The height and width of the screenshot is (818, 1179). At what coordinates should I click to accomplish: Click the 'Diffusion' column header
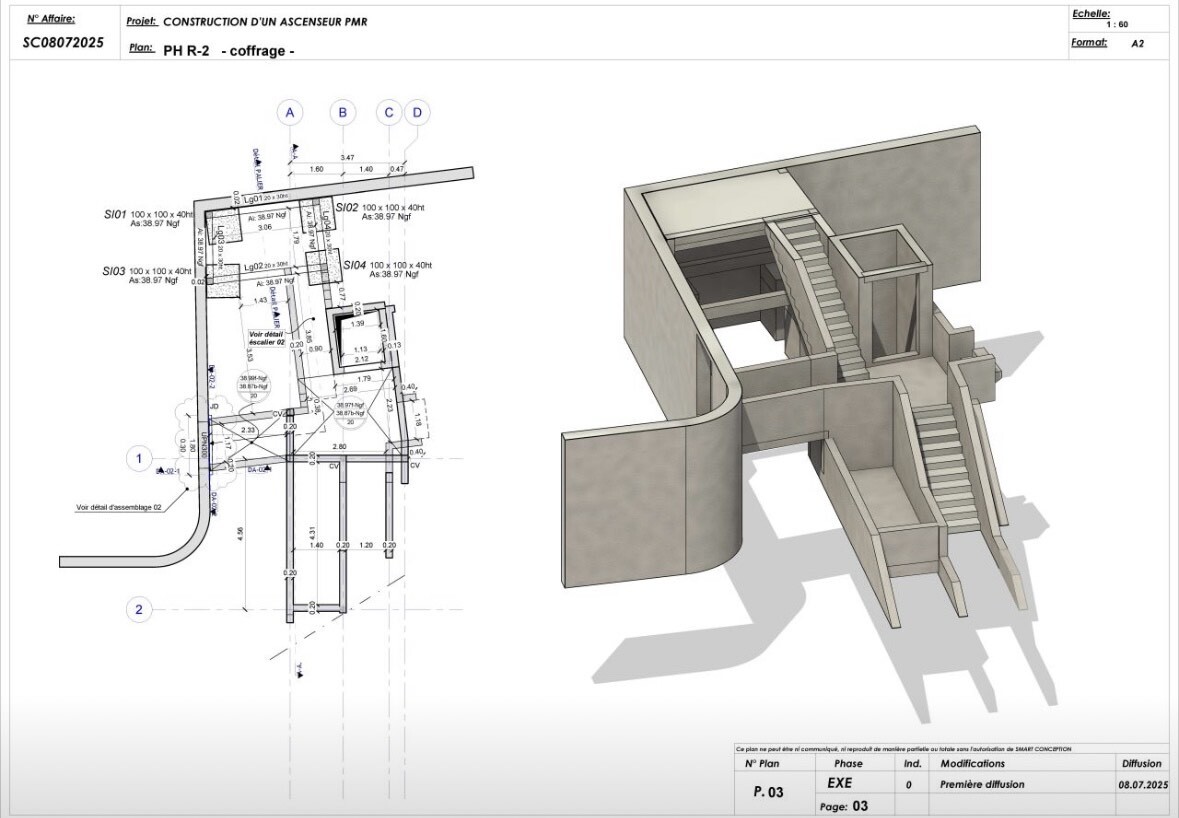tap(1142, 763)
